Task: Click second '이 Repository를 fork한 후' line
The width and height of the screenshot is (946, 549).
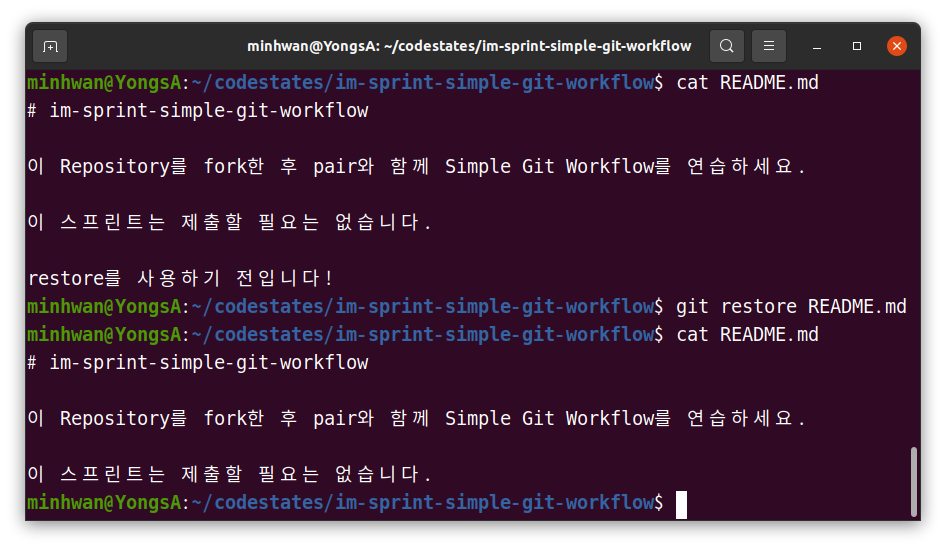Action: tap(416, 418)
